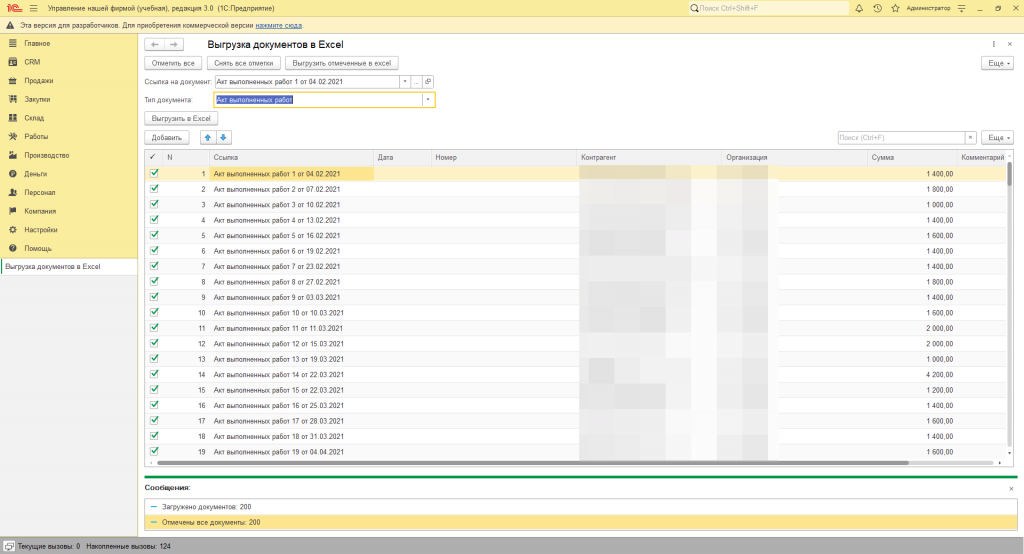This screenshot has height=554, width=1024.
Task: Expand the Тип документа dropdown
Action: click(x=428, y=100)
